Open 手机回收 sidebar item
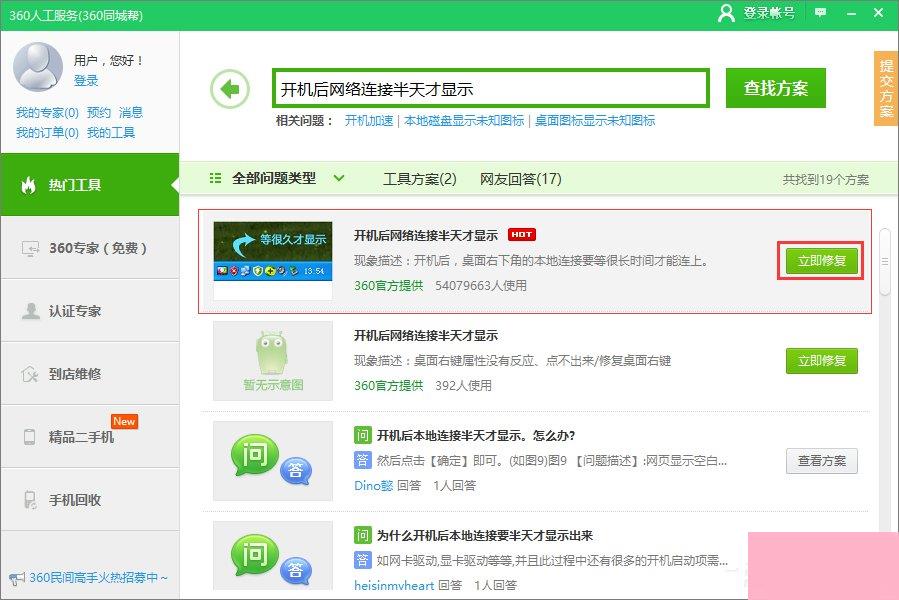Screen dimensions: 899x600 coord(90,500)
